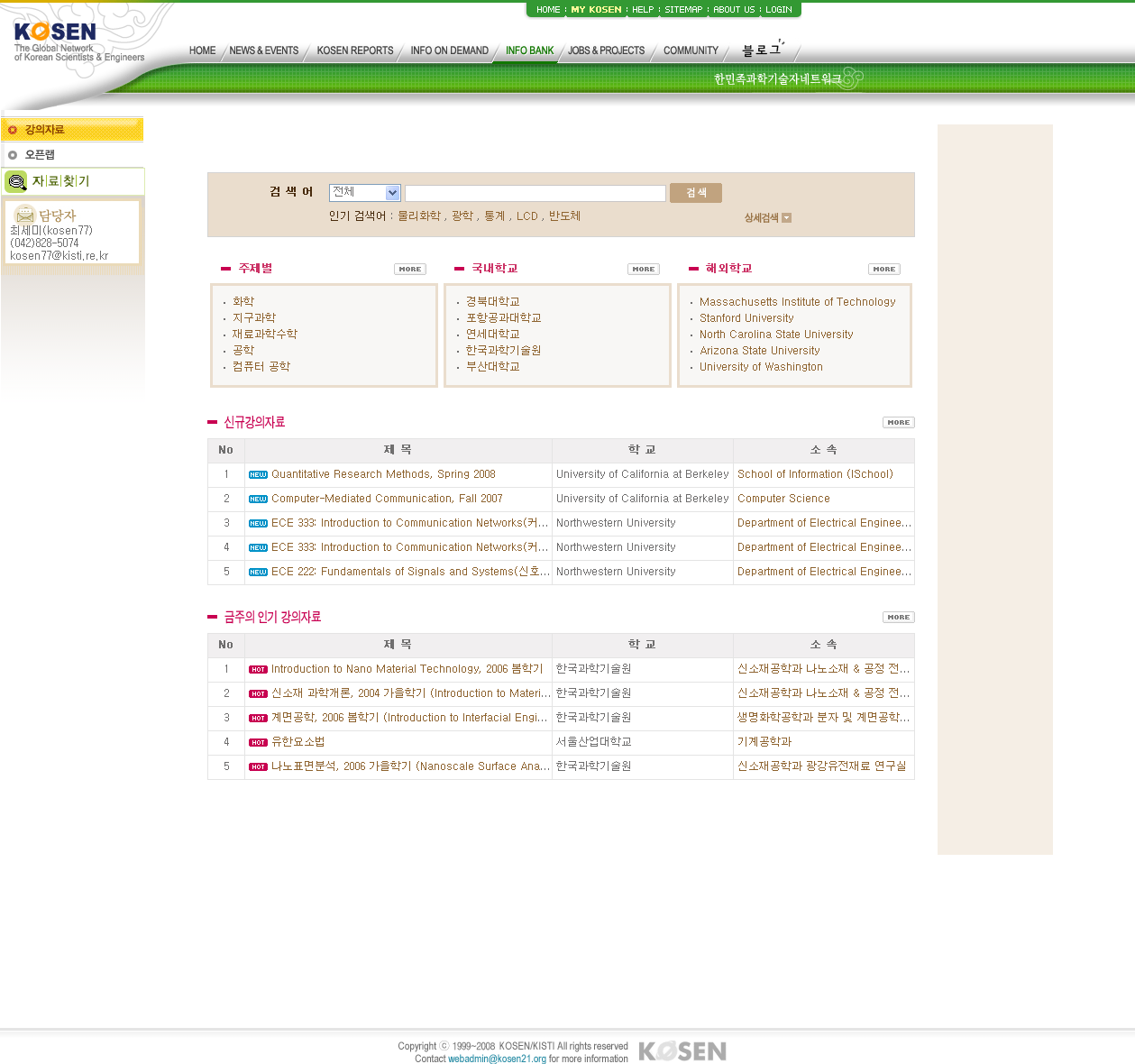The image size is (1135, 1064).
Task: Open SITEMAP from top bar
Action: 683,10
